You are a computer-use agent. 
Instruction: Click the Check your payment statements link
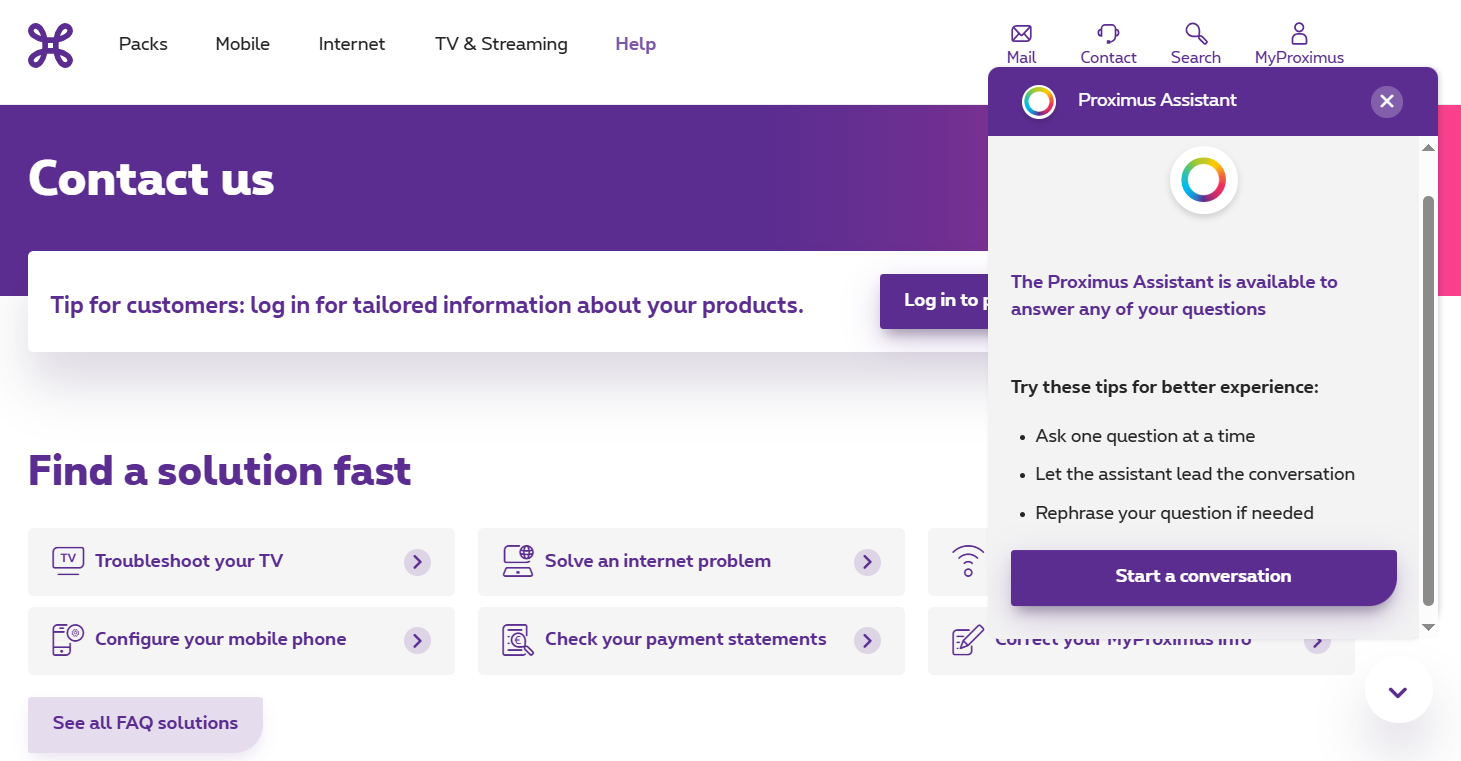click(x=685, y=640)
